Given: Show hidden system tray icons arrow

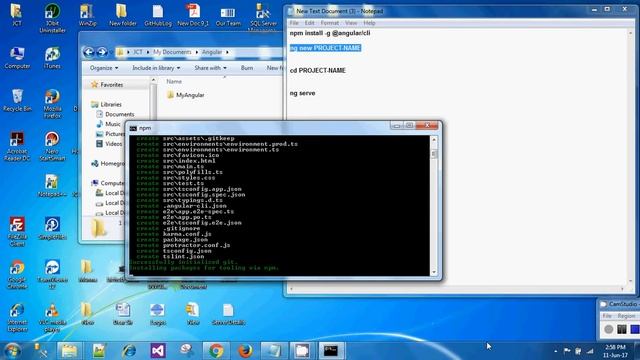Looking at the screenshot, I should click(x=556, y=351).
